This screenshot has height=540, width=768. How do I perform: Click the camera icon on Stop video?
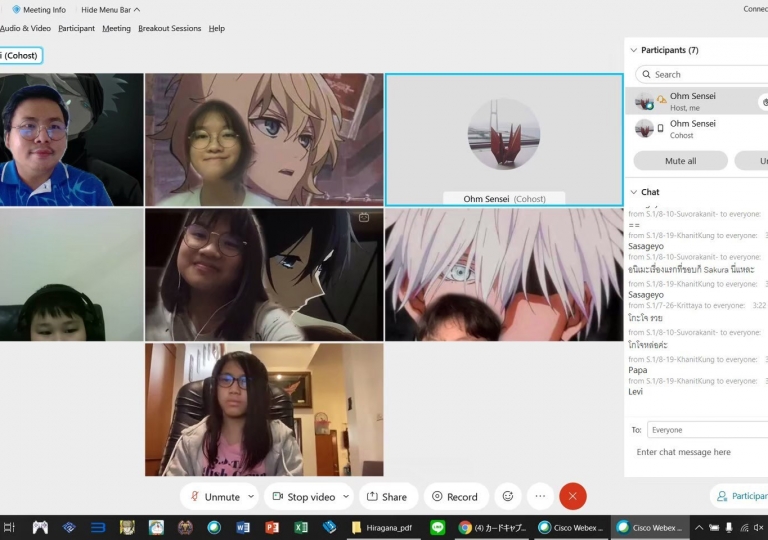[278, 496]
